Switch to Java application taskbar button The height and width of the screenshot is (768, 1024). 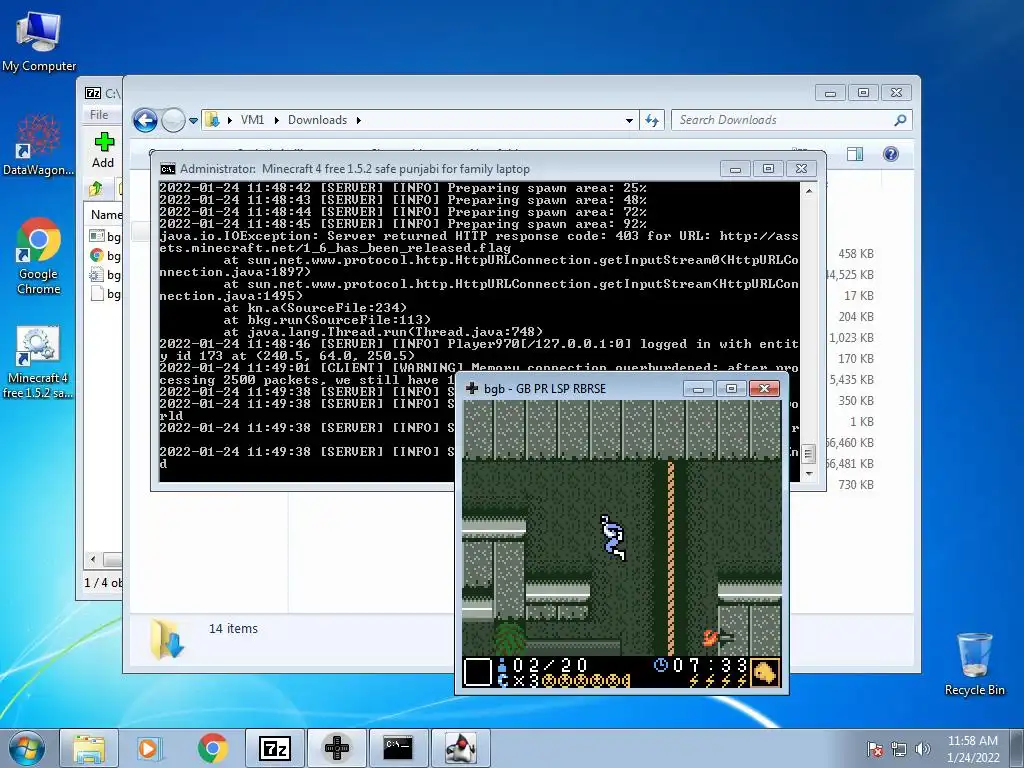[460, 748]
